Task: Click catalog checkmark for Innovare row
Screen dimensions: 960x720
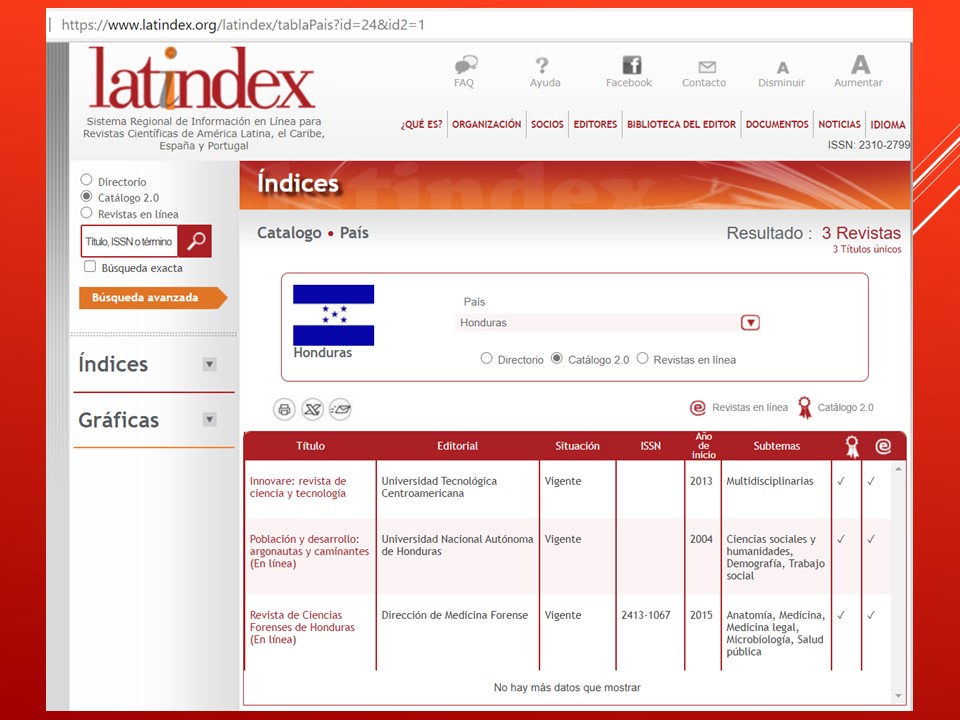Action: tap(841, 481)
